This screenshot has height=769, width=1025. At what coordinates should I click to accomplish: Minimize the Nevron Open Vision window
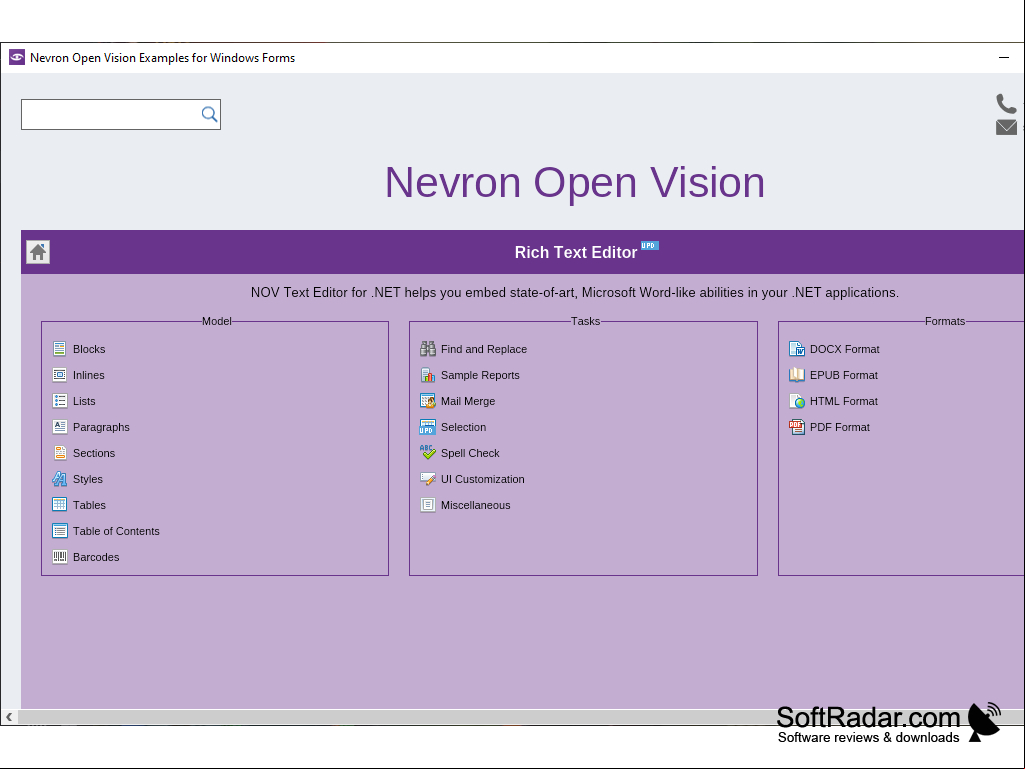coord(1004,58)
